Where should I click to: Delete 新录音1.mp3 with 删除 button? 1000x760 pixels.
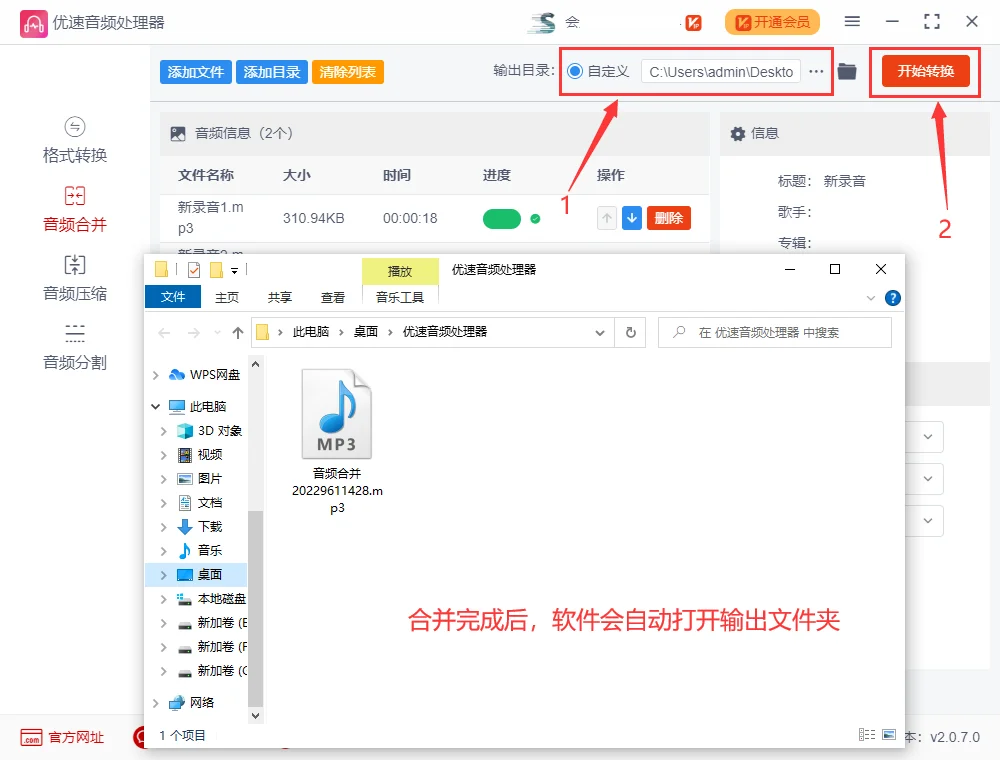coord(668,218)
